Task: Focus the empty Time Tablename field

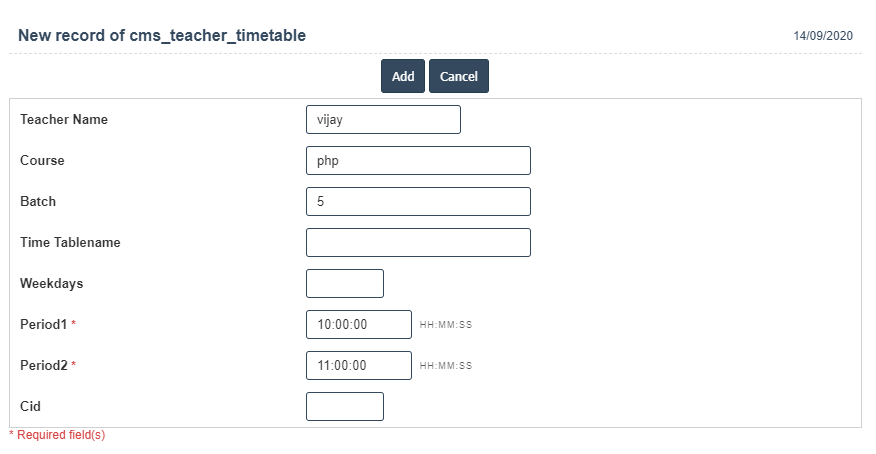Action: click(x=418, y=243)
